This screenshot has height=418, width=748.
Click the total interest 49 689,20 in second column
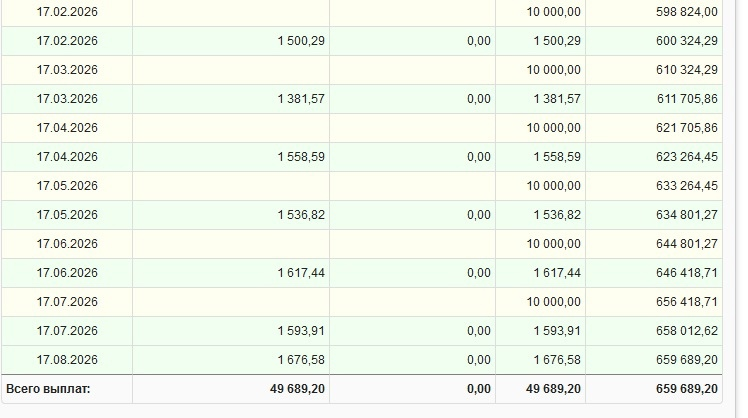(297, 389)
